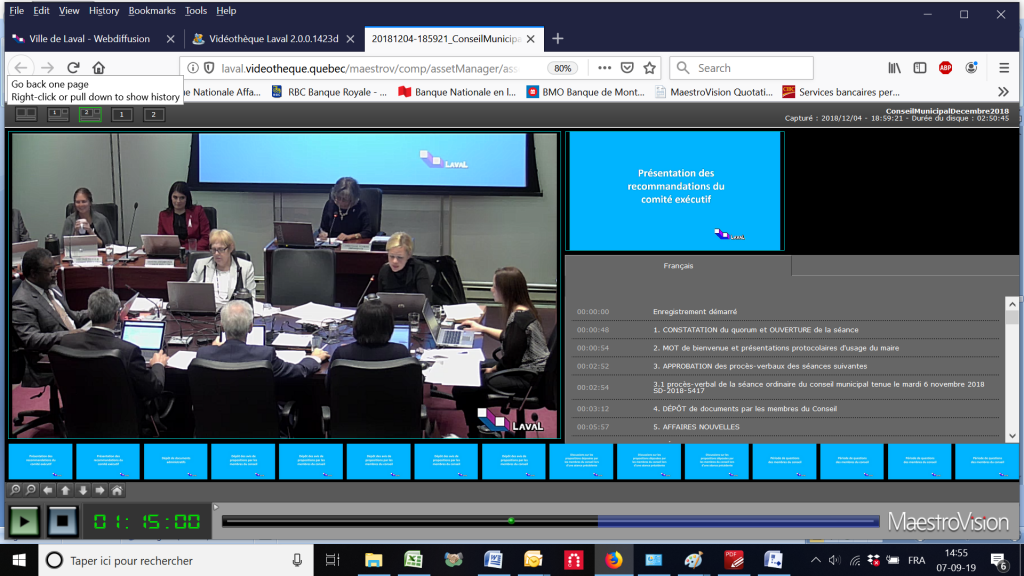Click the zoom in magnifier on thumbnail strip

[x=16, y=490]
